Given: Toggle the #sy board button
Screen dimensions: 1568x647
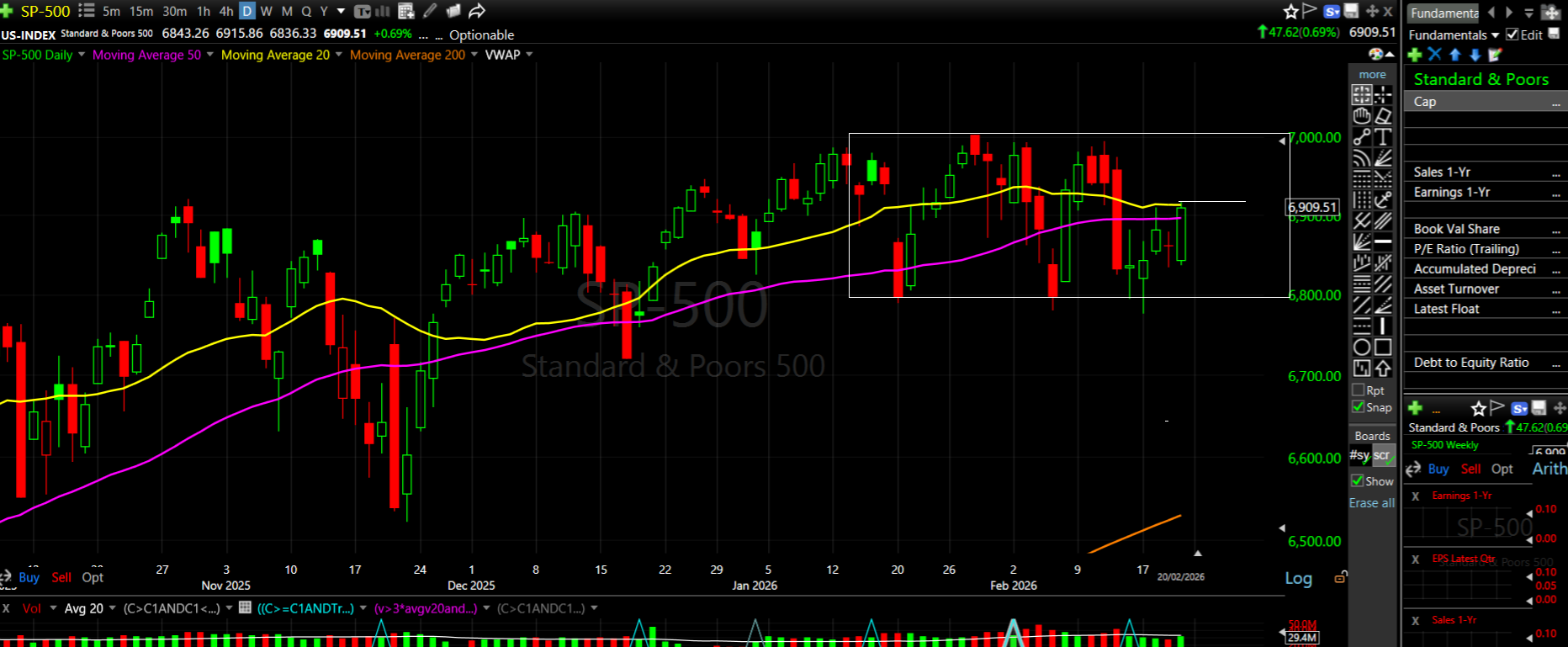Looking at the screenshot, I should click(x=1359, y=455).
